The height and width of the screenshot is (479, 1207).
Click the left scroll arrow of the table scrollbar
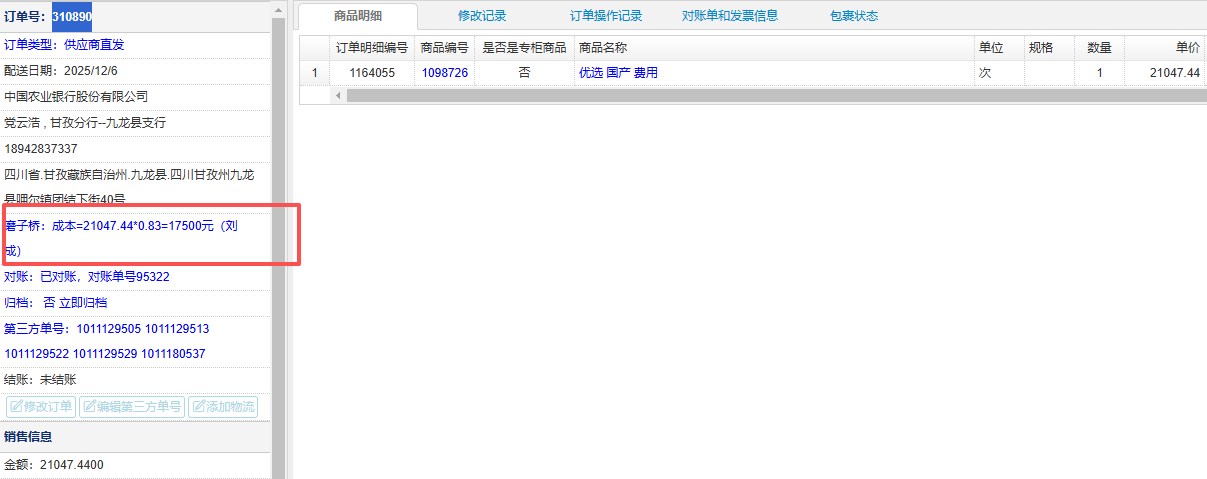click(338, 95)
